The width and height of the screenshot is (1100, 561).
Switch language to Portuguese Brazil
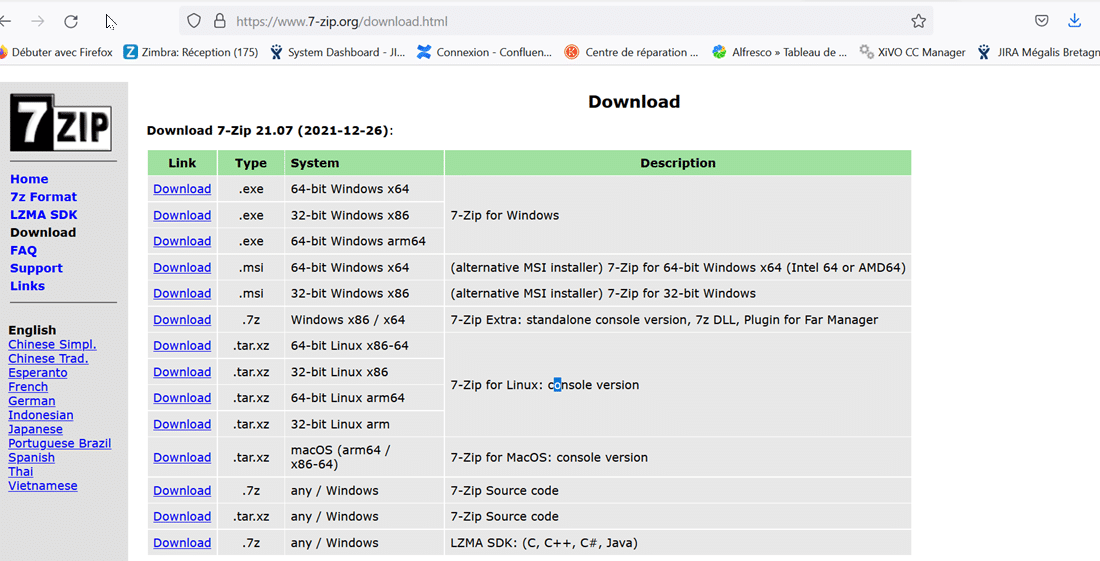point(60,443)
